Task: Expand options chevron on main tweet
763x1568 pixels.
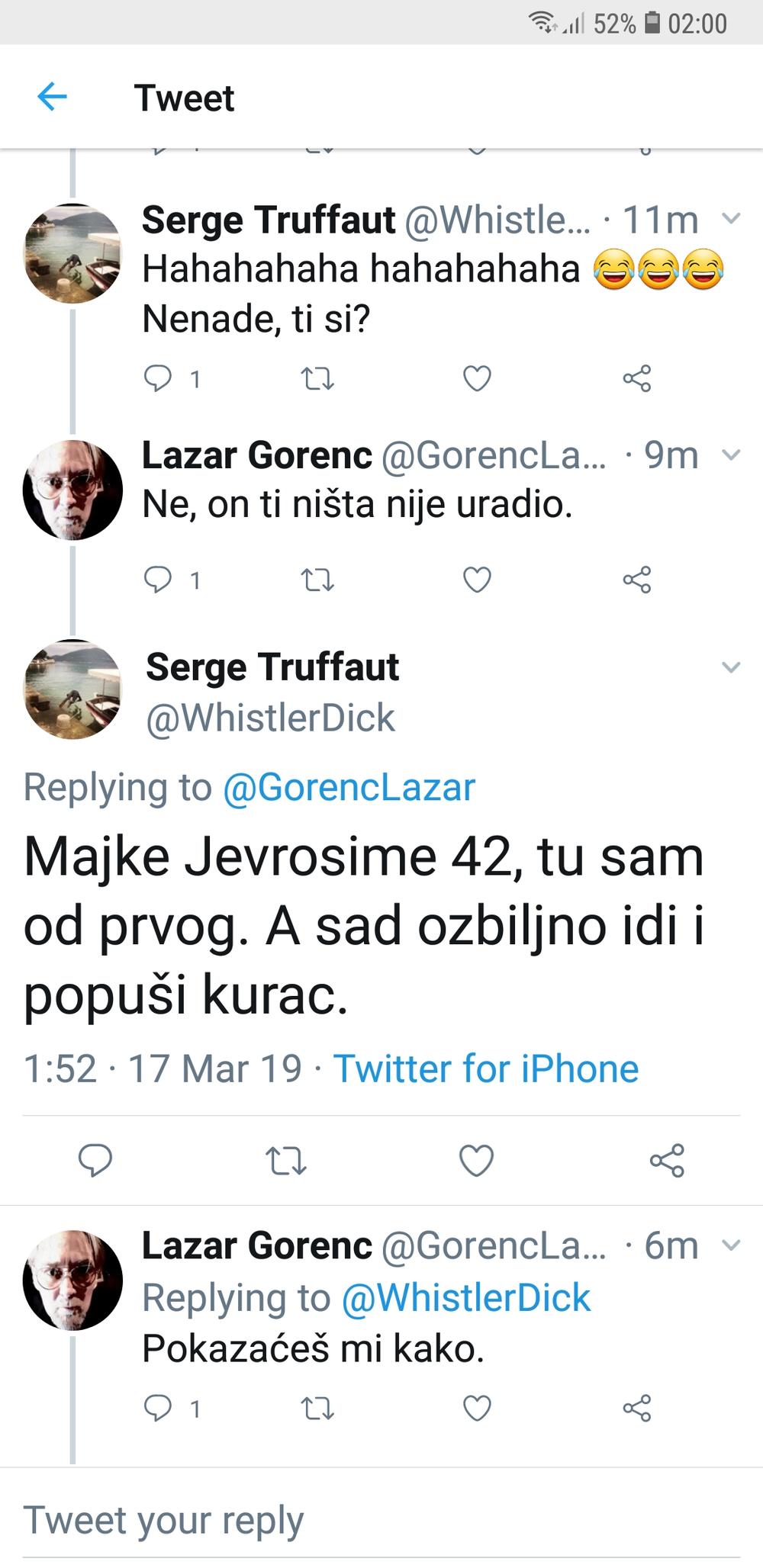Action: click(731, 668)
